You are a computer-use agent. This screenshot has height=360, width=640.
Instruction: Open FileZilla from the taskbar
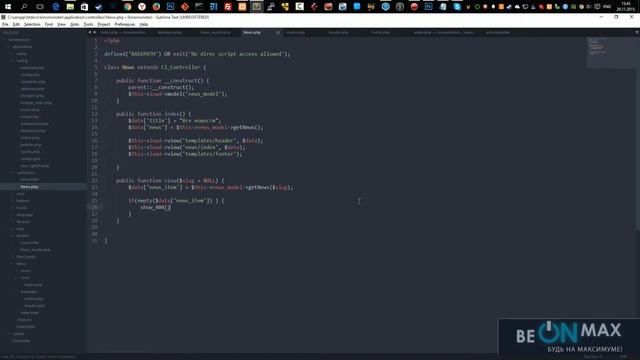tap(228, 7)
